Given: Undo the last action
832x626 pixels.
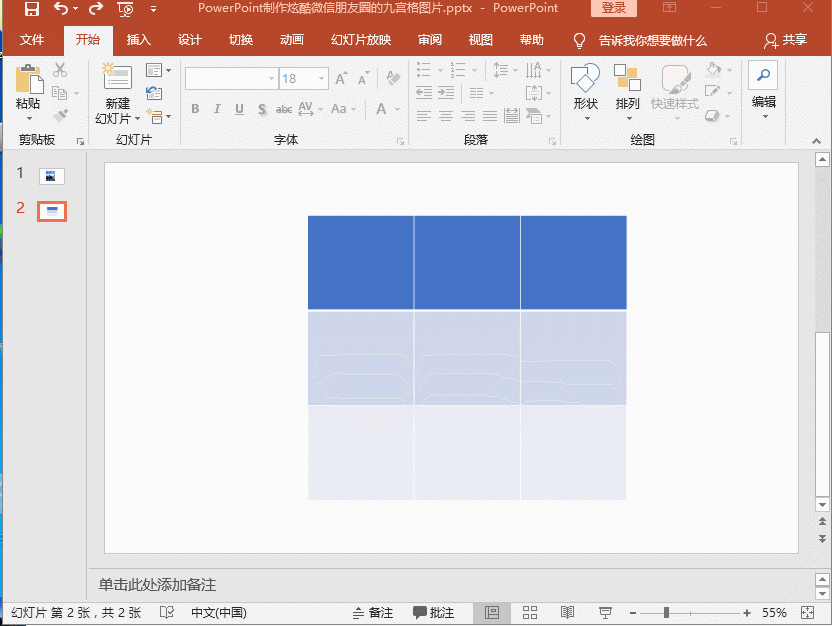Looking at the screenshot, I should (61, 8).
